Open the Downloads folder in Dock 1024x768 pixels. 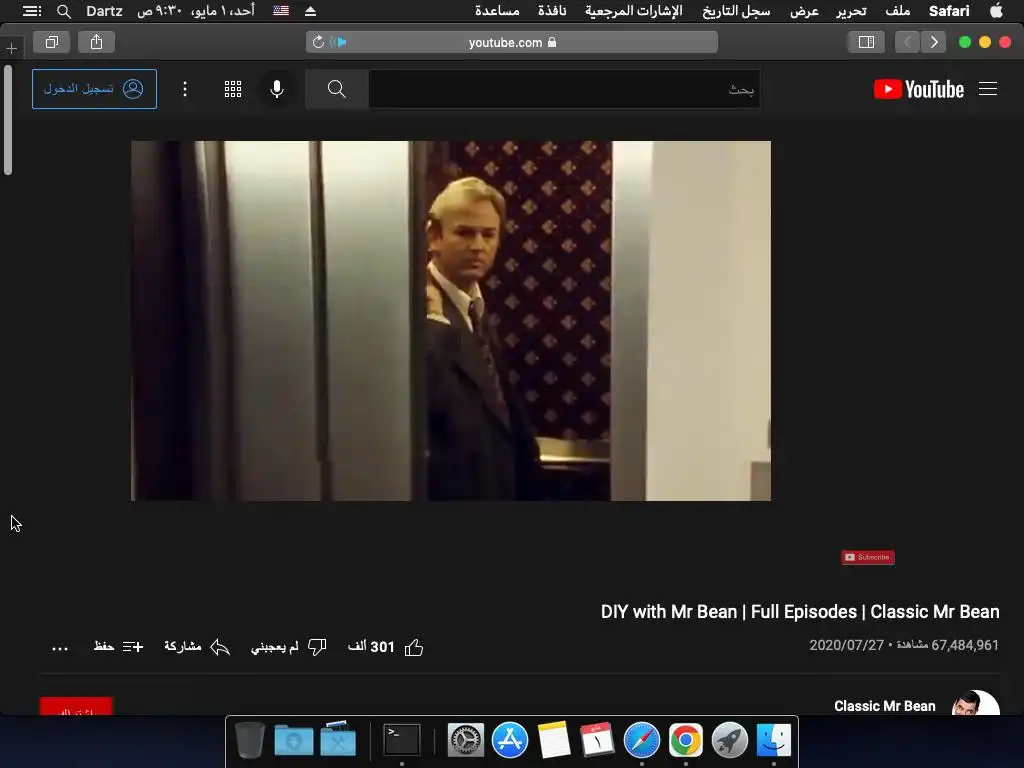click(x=294, y=741)
